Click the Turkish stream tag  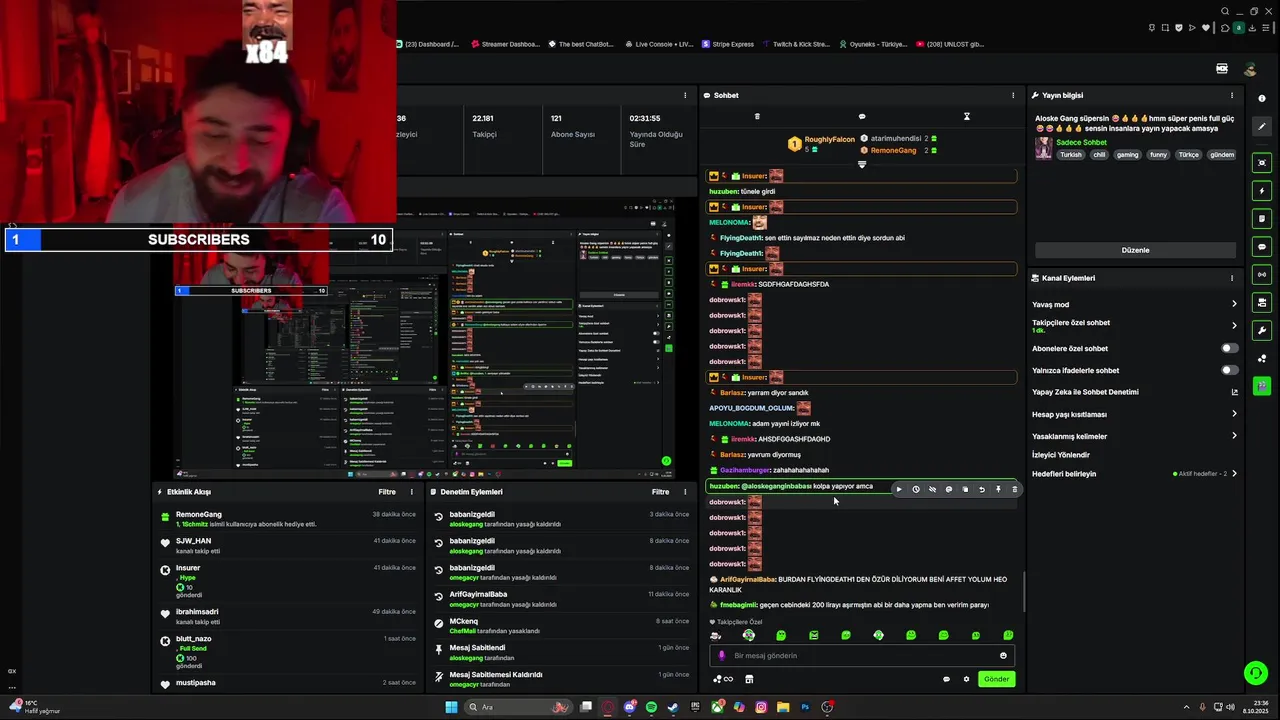click(x=1071, y=155)
